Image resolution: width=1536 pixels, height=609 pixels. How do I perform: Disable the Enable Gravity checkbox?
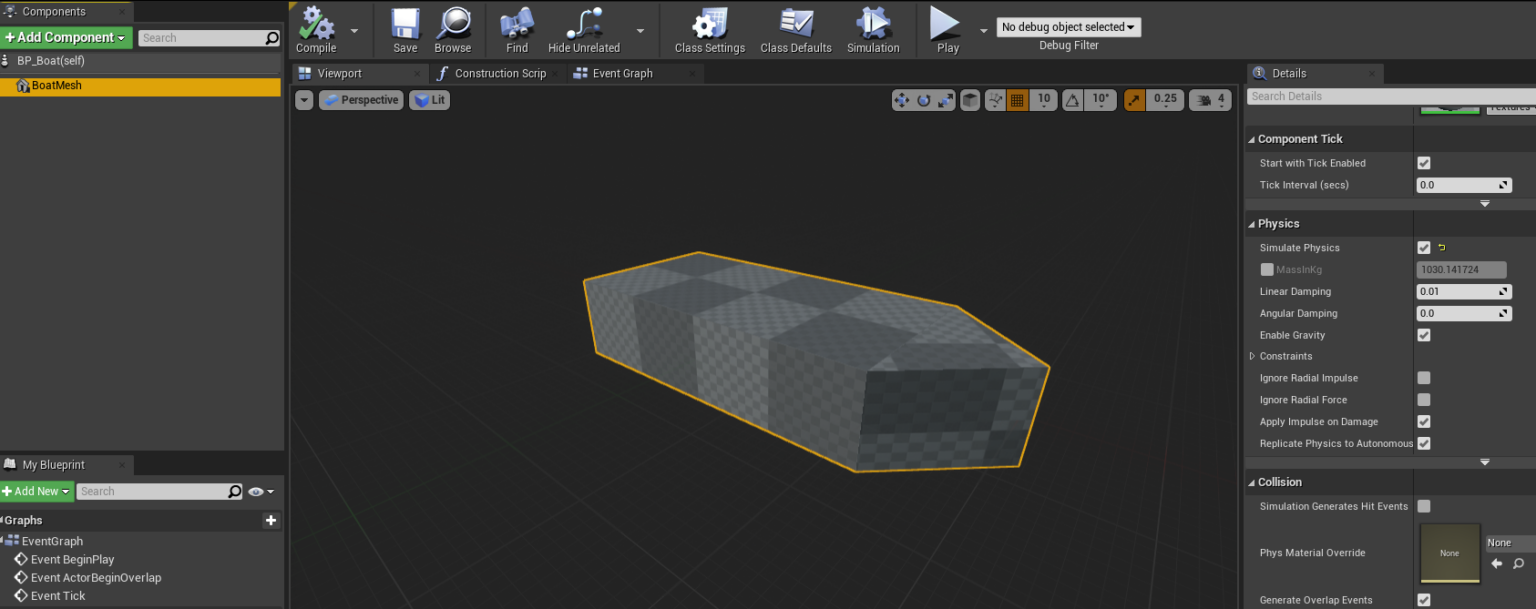pos(1424,336)
